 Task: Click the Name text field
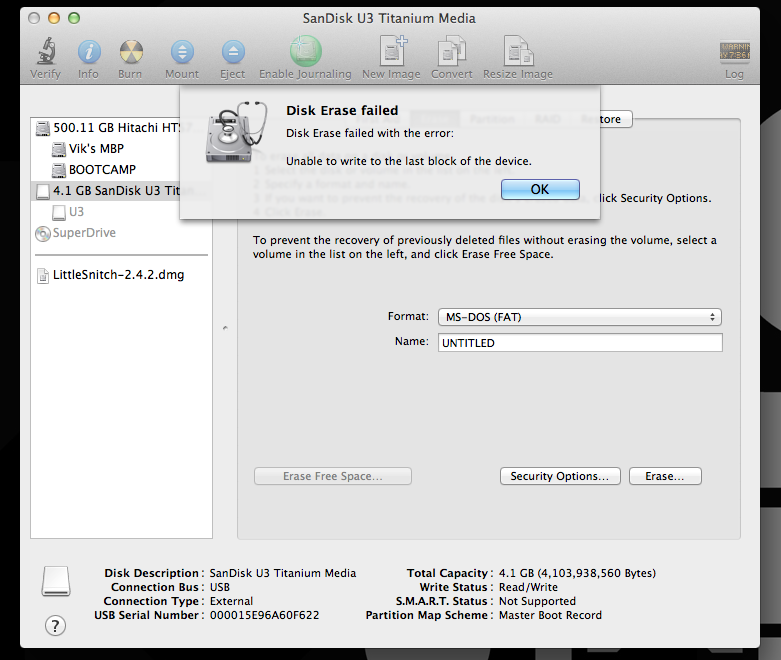point(580,343)
